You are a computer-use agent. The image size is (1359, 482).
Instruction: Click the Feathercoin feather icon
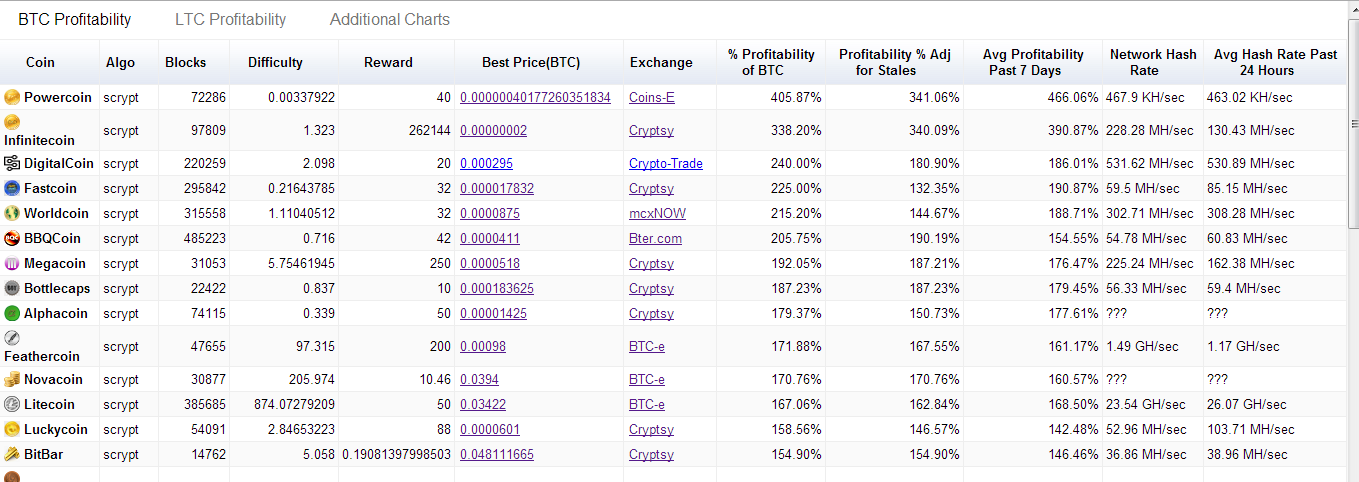12,337
